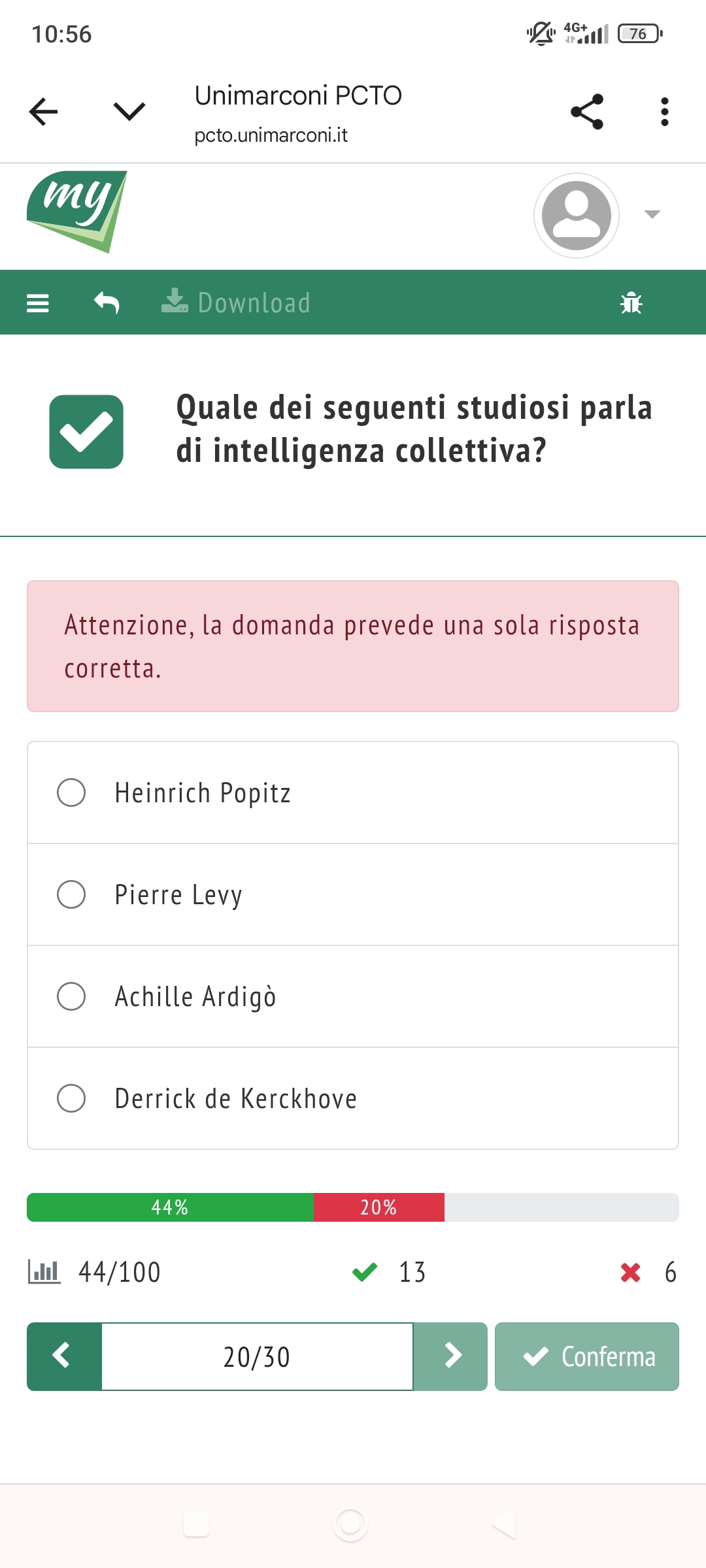
Task: Open the share icon in browser bar
Action: 586,112
